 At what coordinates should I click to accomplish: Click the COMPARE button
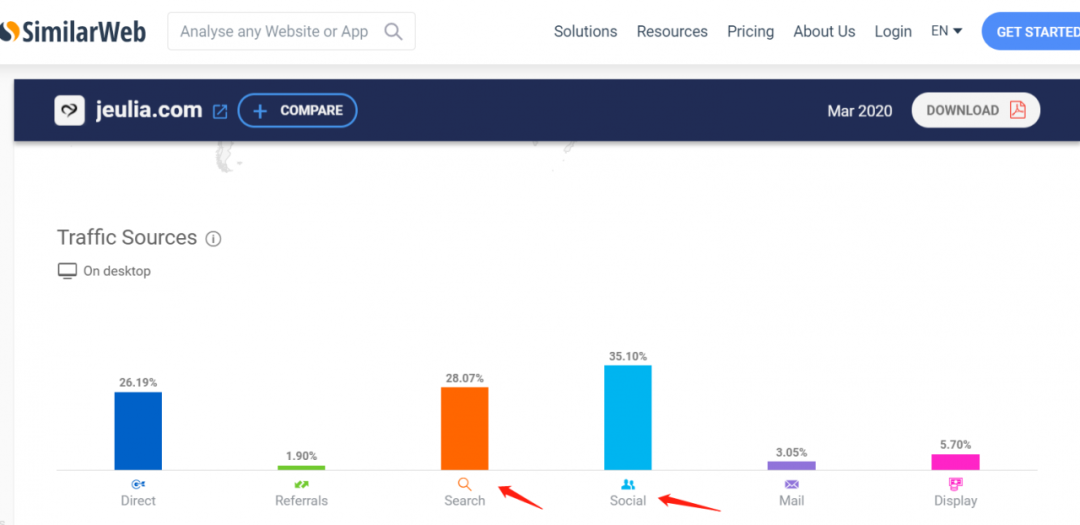(x=297, y=111)
